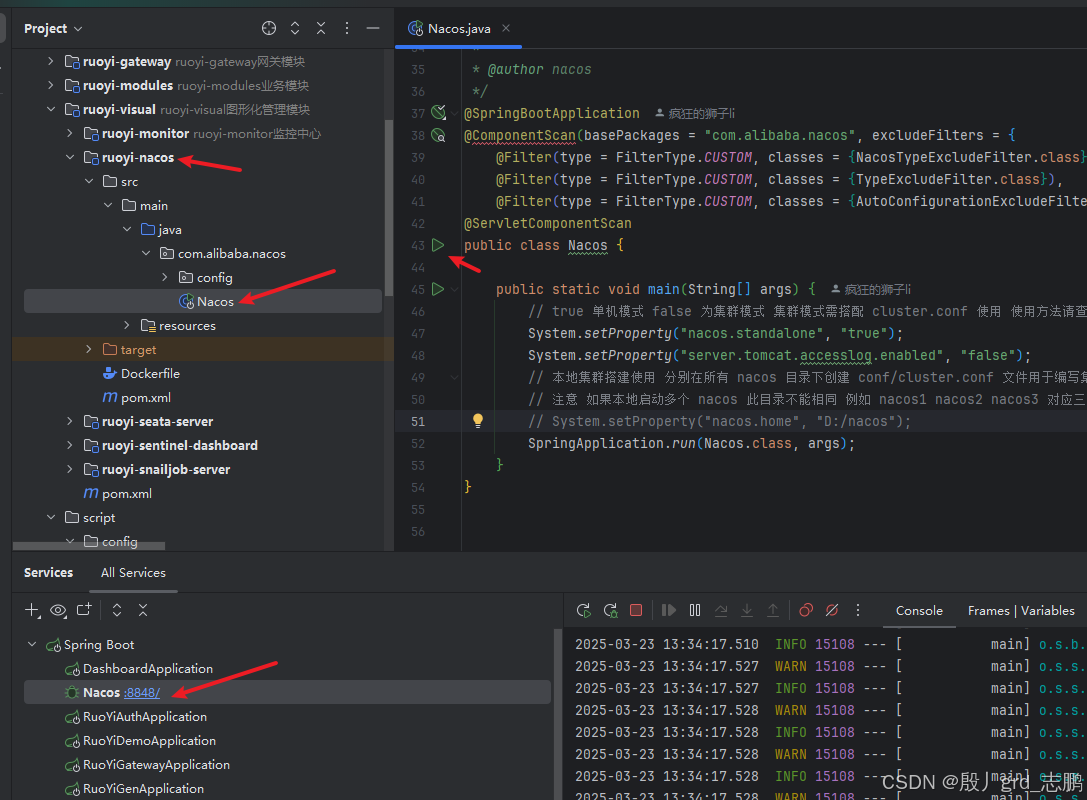The image size is (1087, 800).
Task: Expand all services icon
Action: [117, 610]
